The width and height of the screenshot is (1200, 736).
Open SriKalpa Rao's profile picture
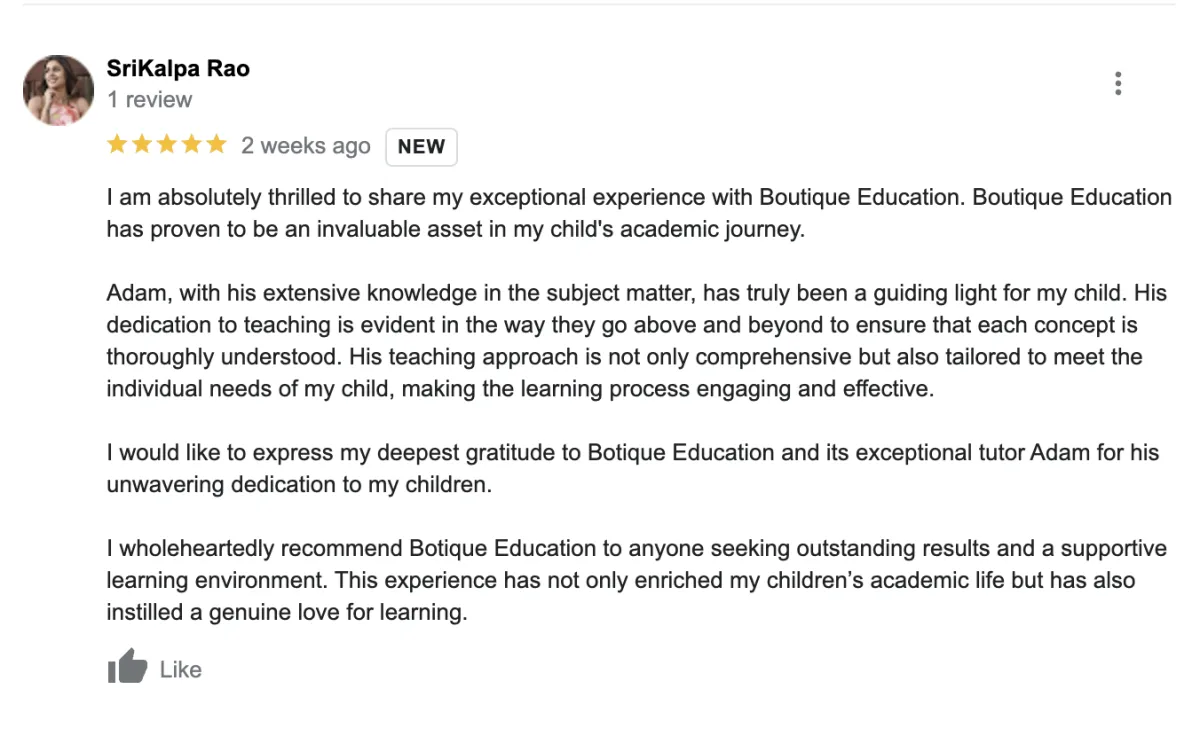coord(58,90)
